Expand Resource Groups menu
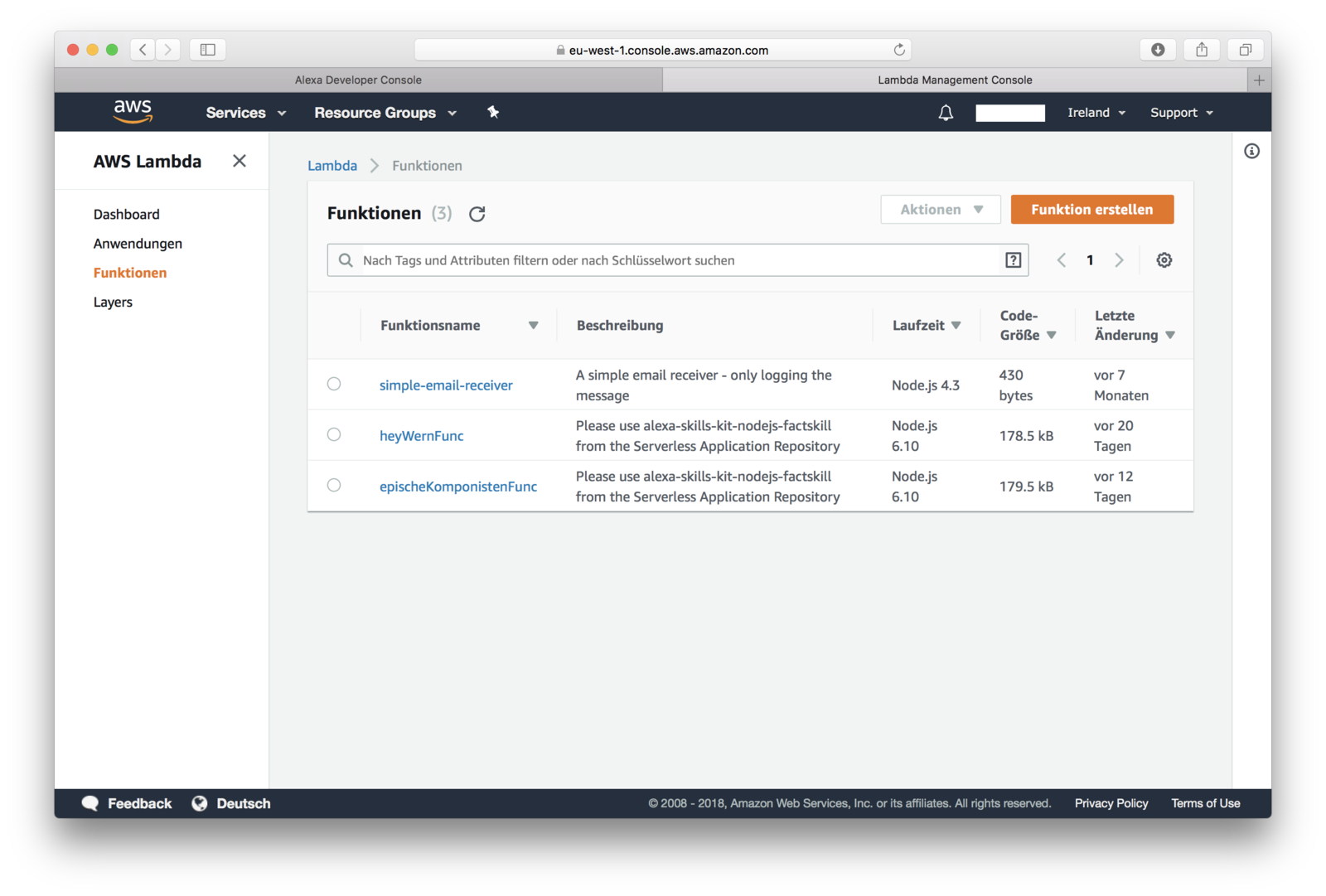Viewport: 1326px width, 896px height. 385,113
